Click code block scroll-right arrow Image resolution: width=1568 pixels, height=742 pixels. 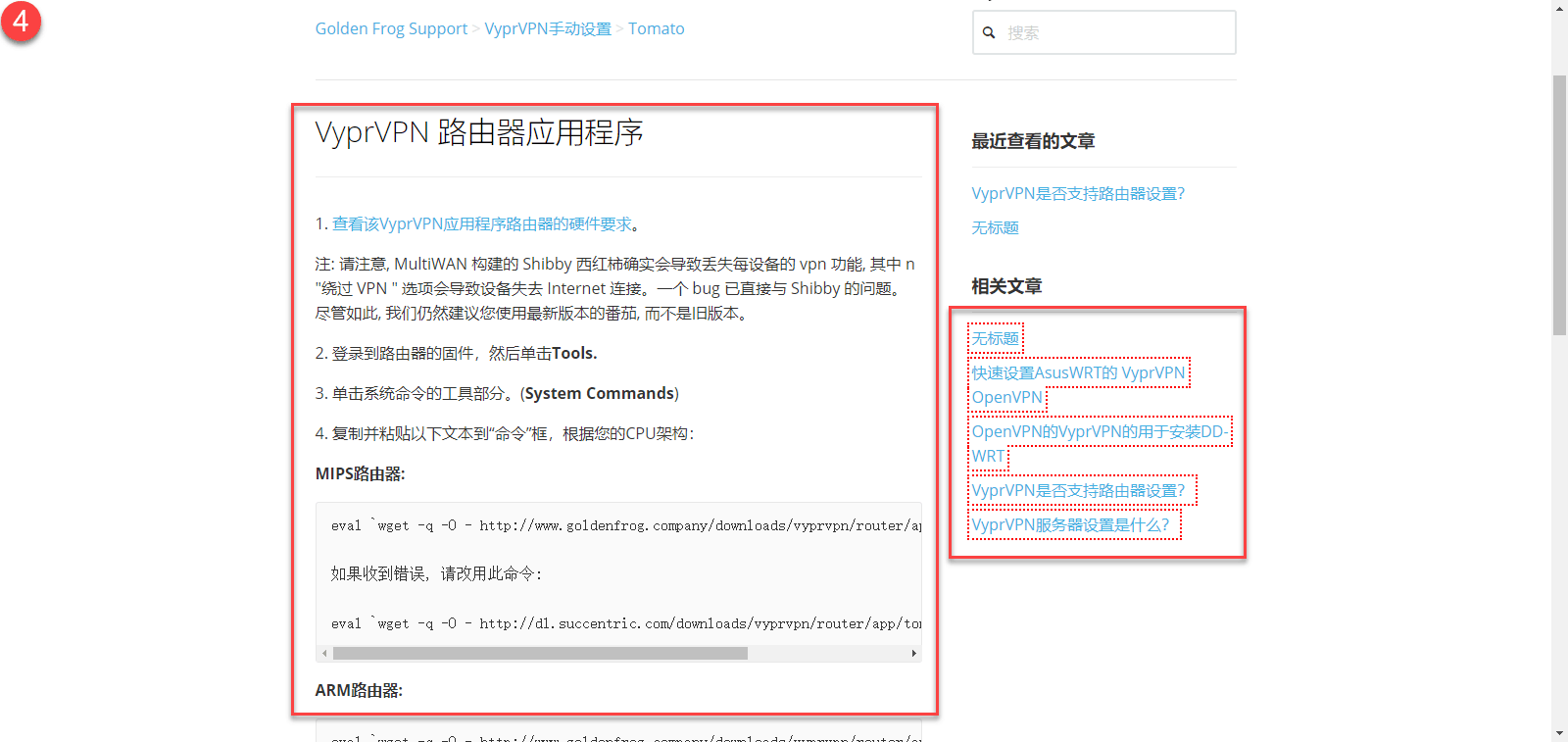point(913,653)
